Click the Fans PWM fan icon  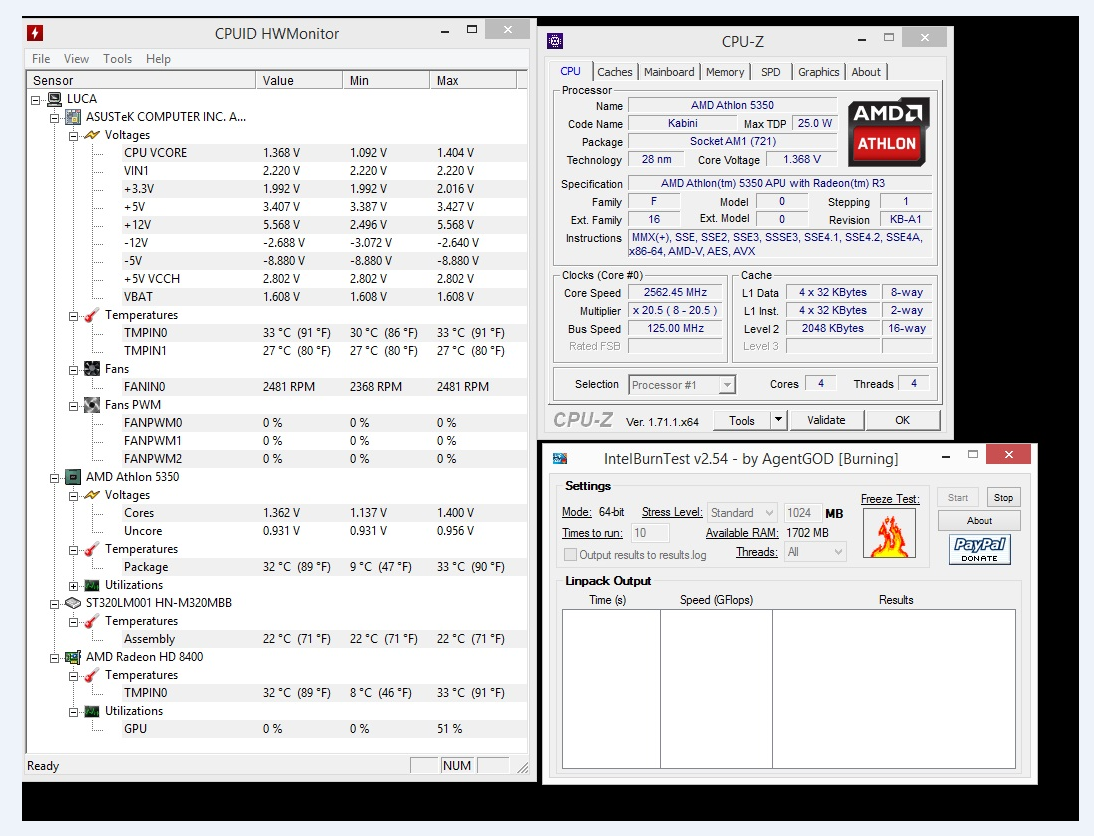click(92, 405)
